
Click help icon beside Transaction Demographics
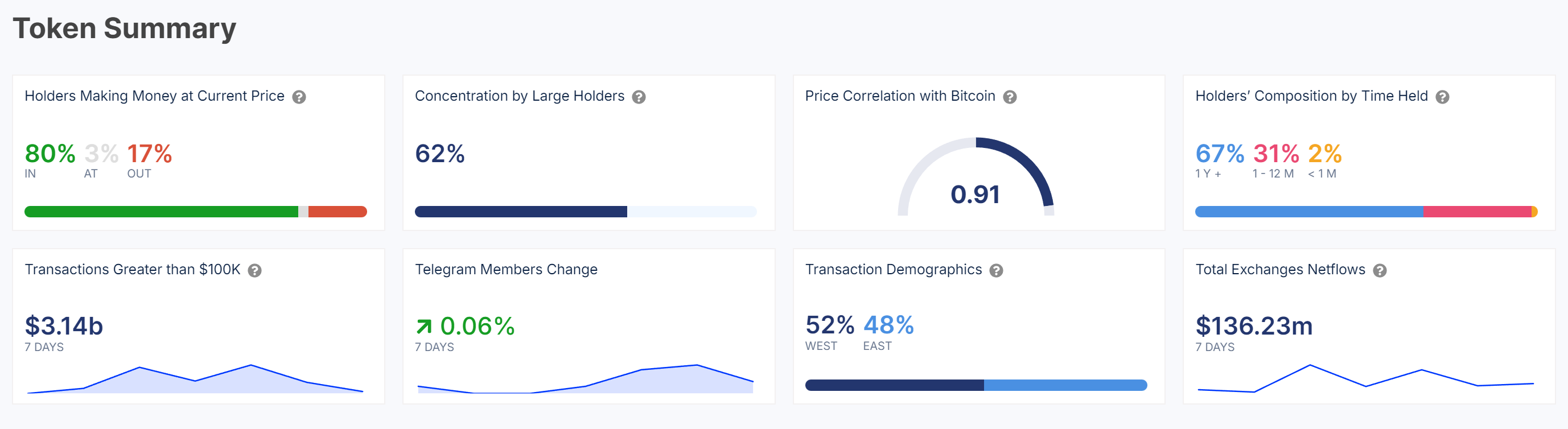click(996, 270)
